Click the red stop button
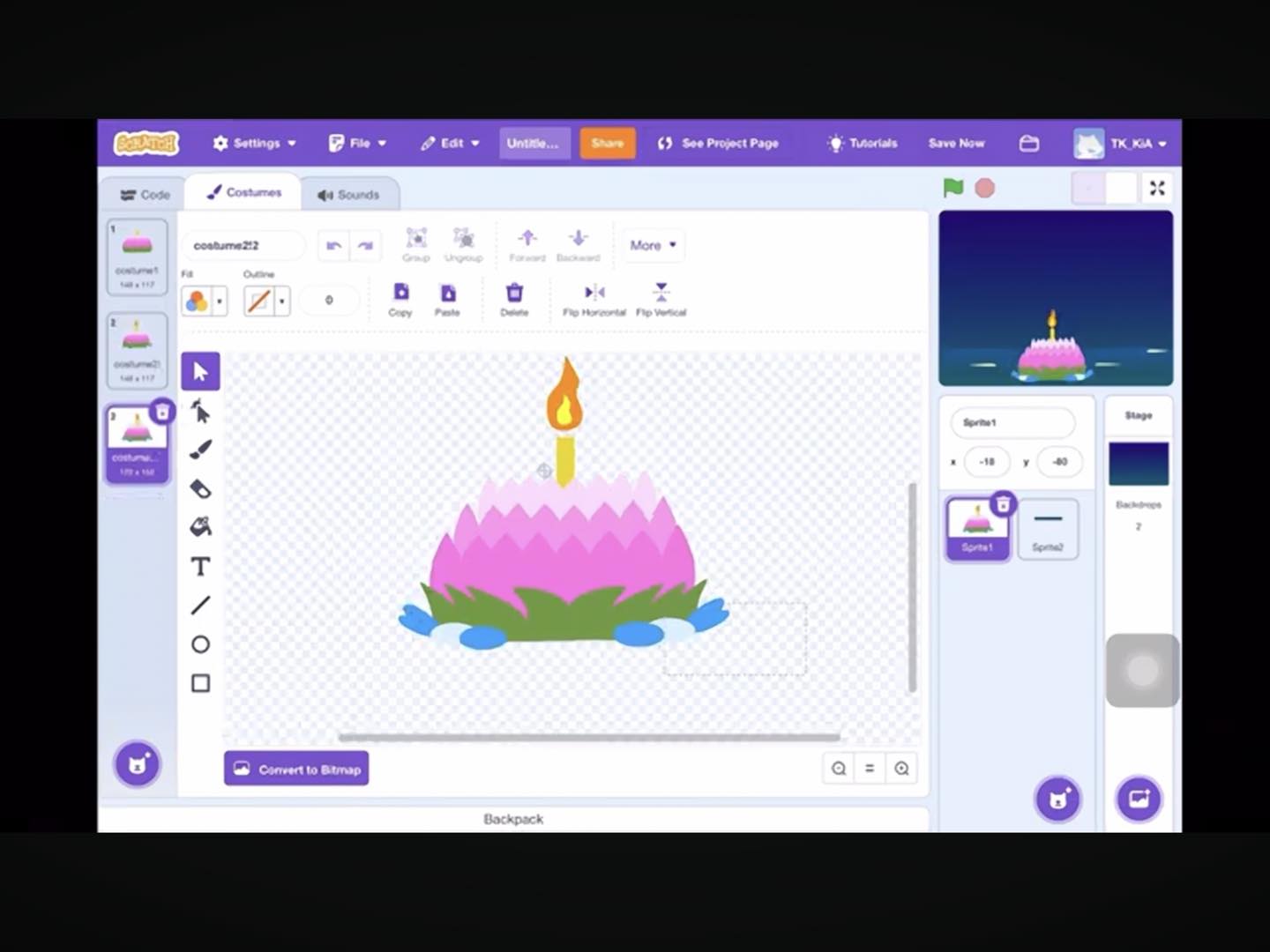This screenshot has width=1270, height=952. 985,188
